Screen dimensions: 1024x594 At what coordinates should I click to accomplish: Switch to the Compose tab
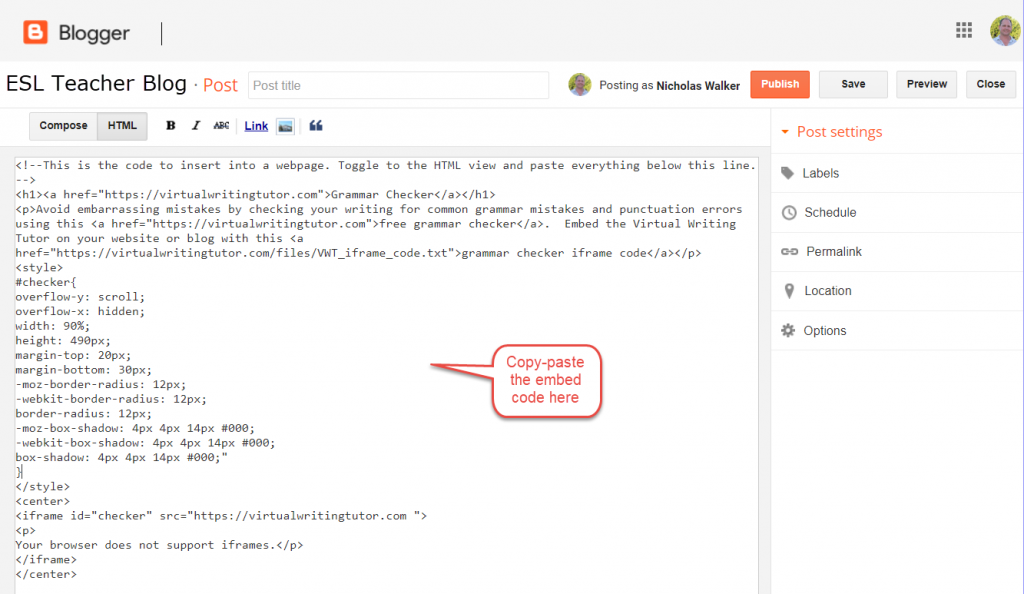62,126
